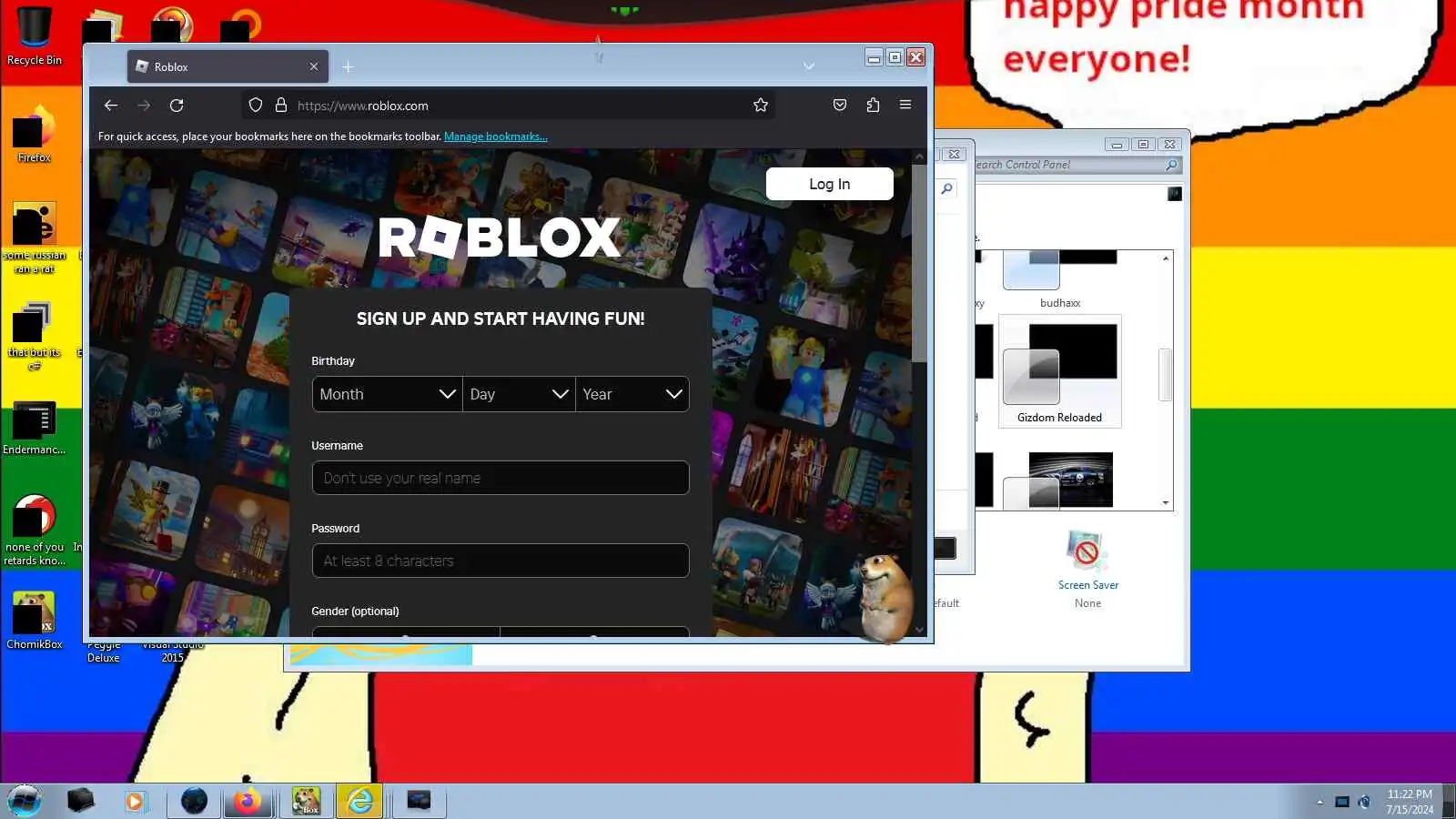Follow the Manage bookmarks link
Image resolution: width=1456 pixels, height=819 pixels.
click(495, 136)
